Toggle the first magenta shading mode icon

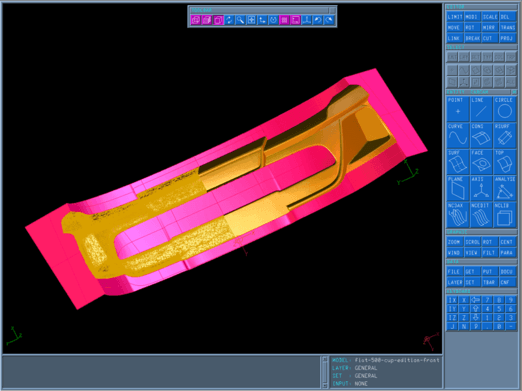point(196,20)
